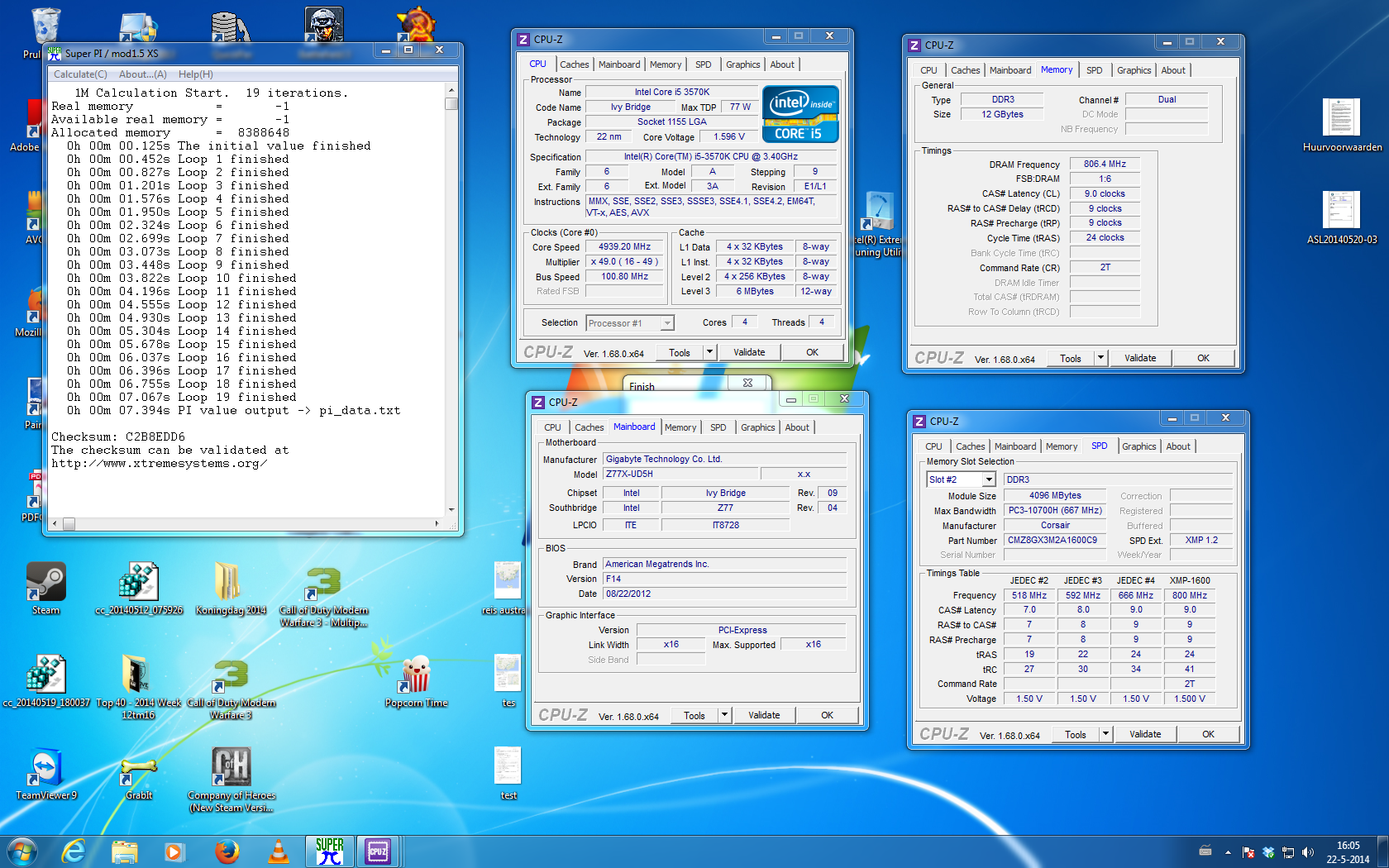Click the motherboard model Z77X-UD5H field
Viewport: 1389px width, 868px height.
pos(680,474)
